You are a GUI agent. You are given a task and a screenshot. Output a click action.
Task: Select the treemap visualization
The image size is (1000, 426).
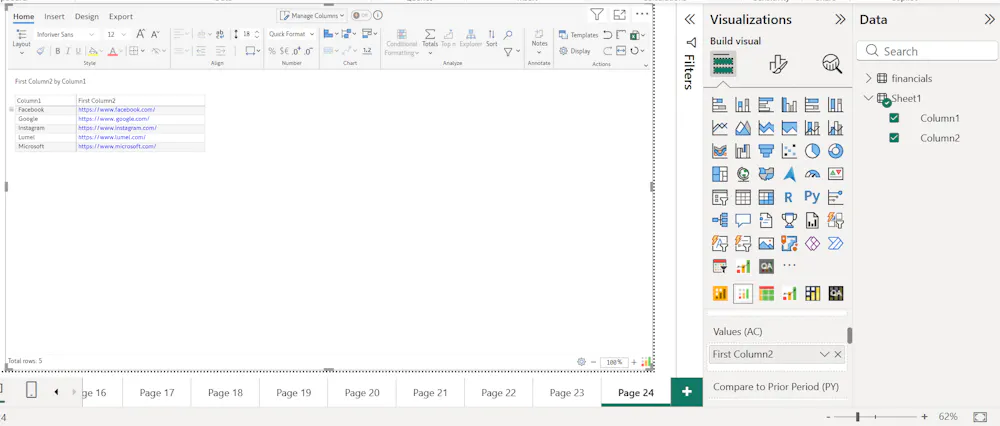(x=719, y=173)
